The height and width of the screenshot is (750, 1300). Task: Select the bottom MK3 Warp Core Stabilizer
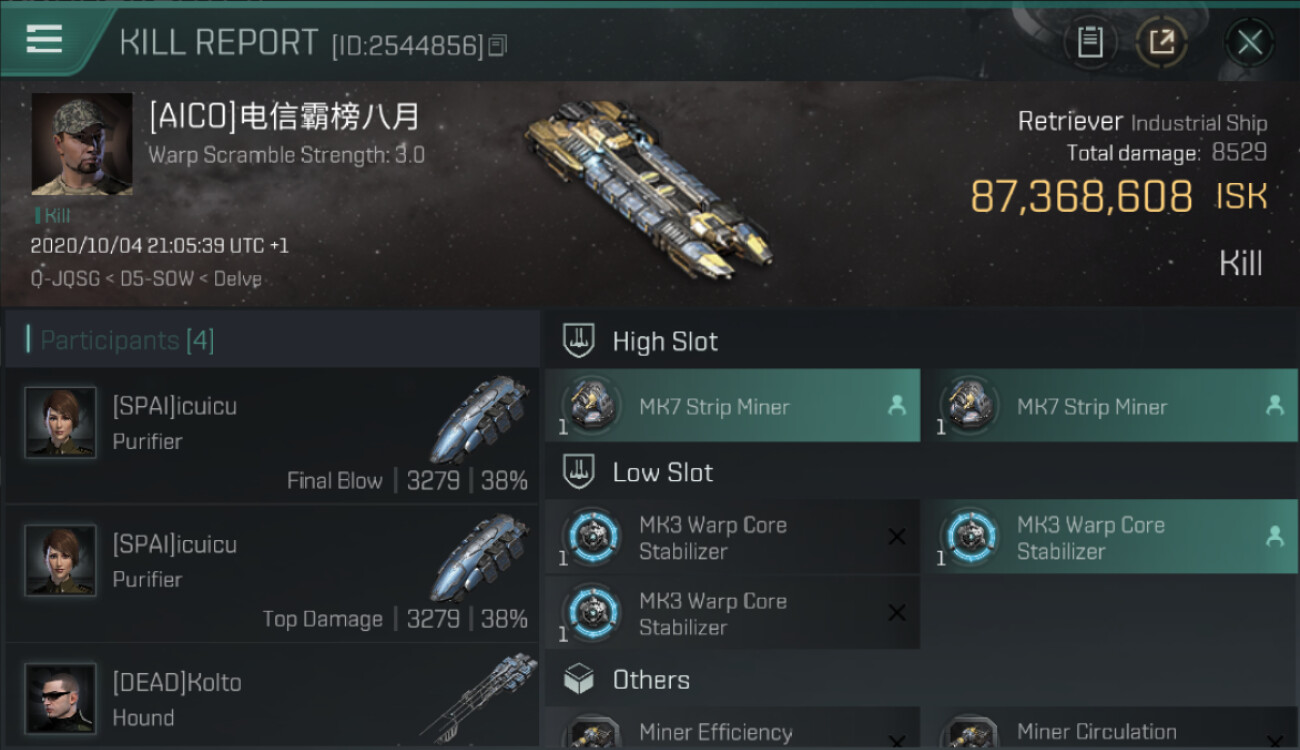(x=732, y=613)
